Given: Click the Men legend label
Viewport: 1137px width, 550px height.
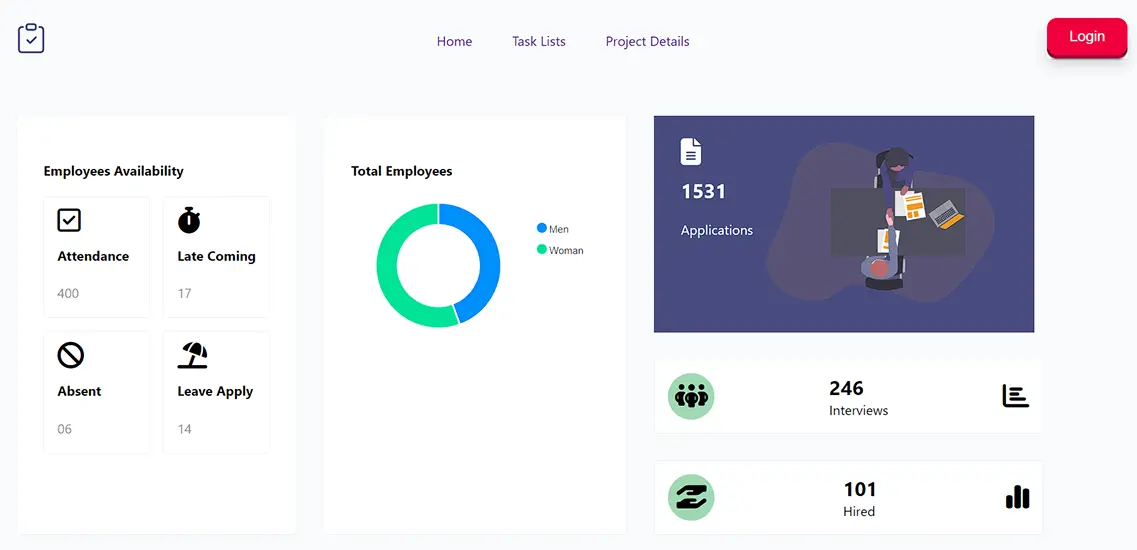Looking at the screenshot, I should coord(559,229).
